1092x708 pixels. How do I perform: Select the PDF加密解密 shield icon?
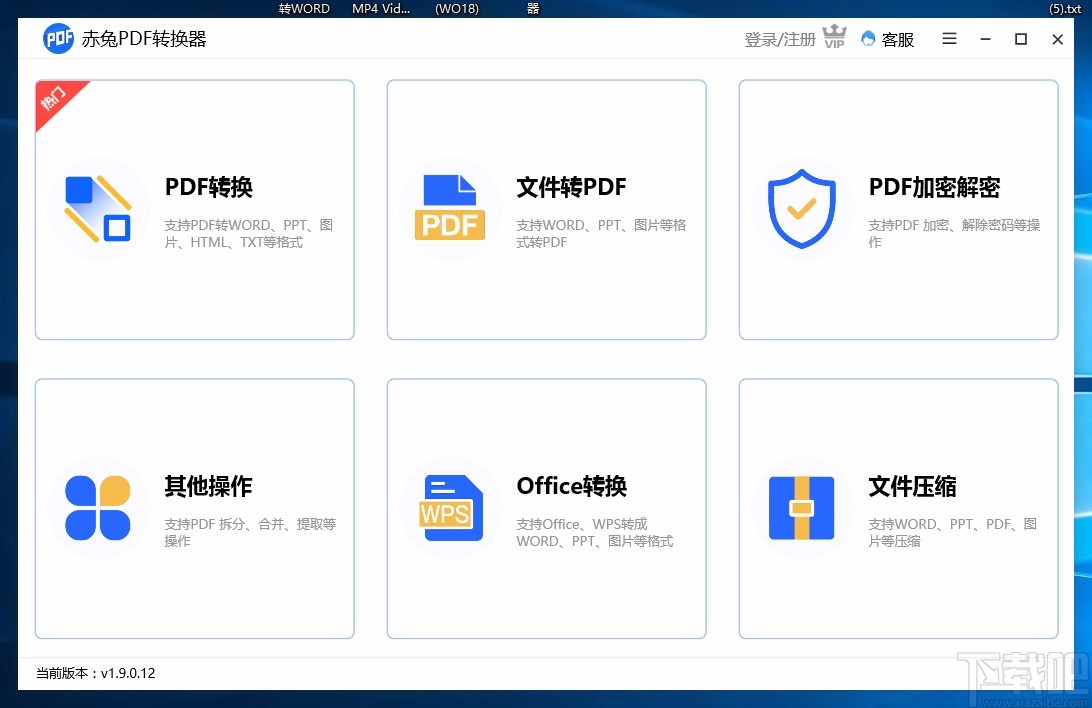pos(802,207)
